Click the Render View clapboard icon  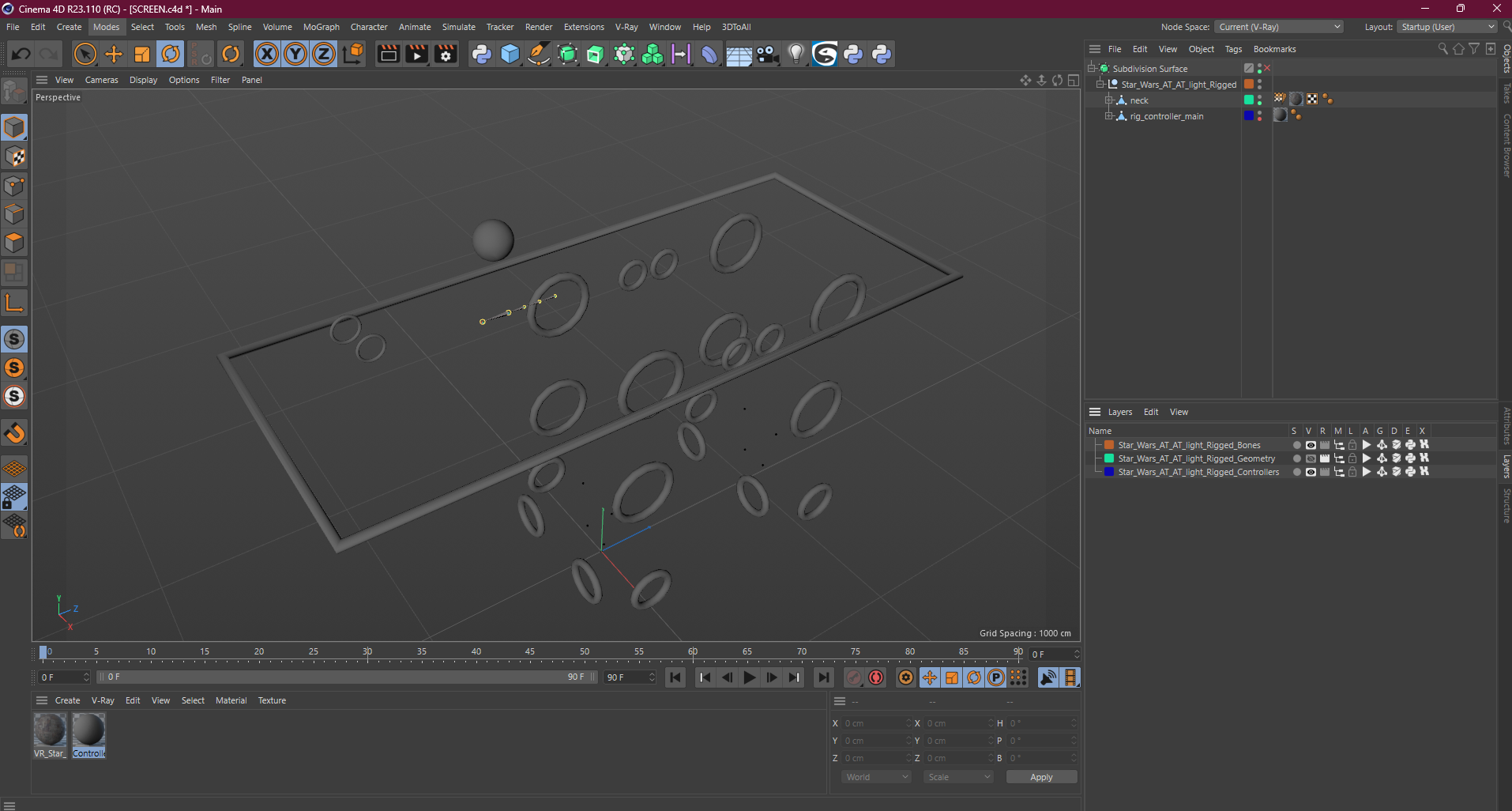click(388, 54)
